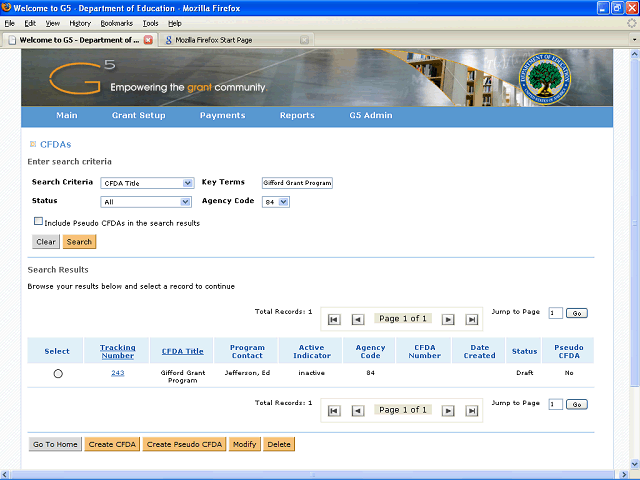This screenshot has height=480, width=640.
Task: Click 'Draft' status cell
Action: 524,373
